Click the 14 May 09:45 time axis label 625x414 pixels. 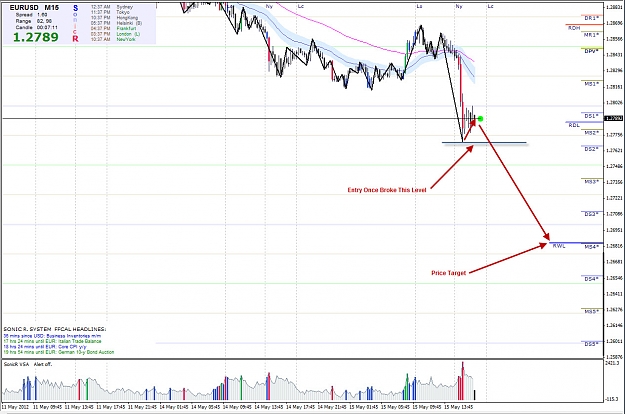[x=237, y=407]
